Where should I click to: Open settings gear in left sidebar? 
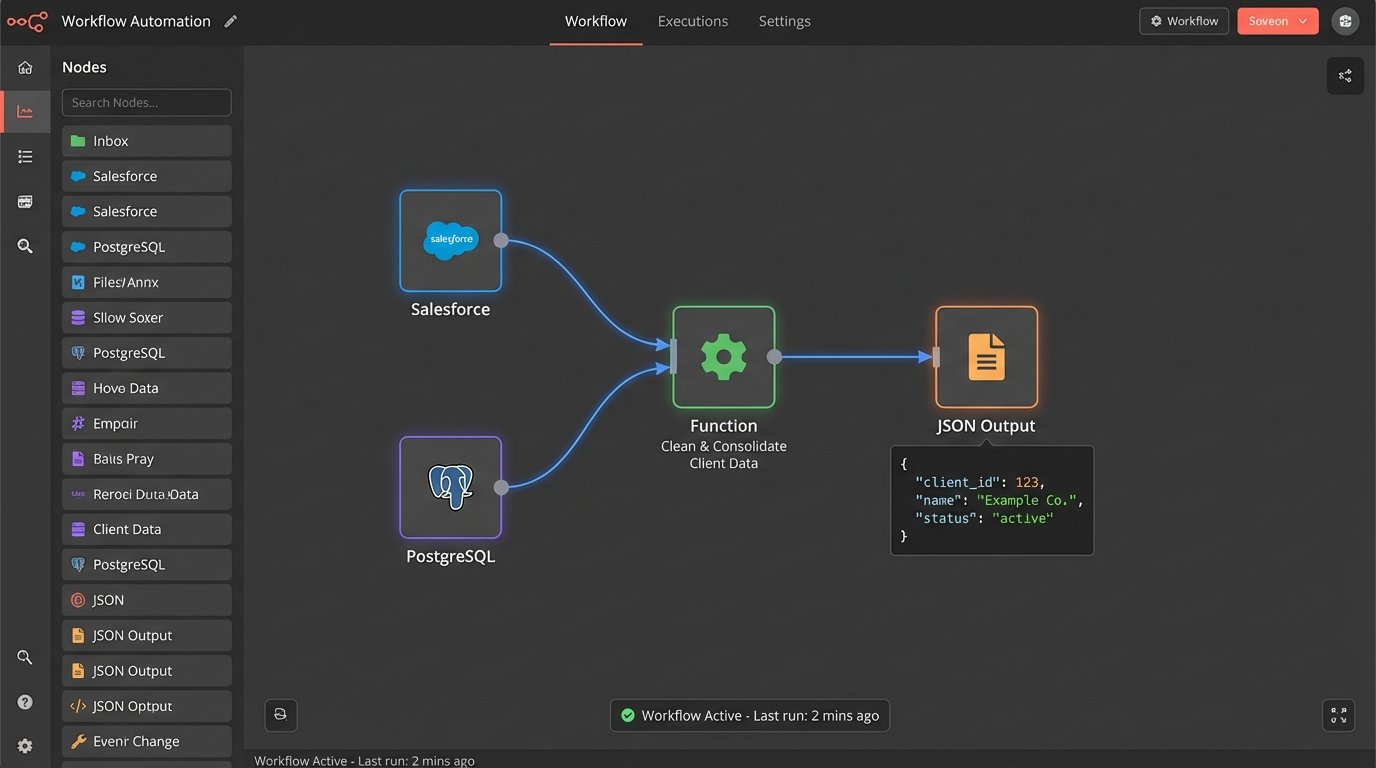(x=25, y=746)
